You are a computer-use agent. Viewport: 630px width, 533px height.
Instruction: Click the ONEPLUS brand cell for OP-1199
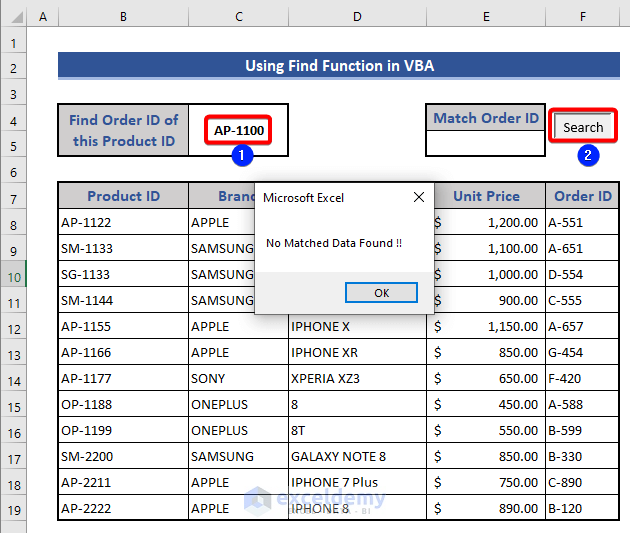pos(238,430)
